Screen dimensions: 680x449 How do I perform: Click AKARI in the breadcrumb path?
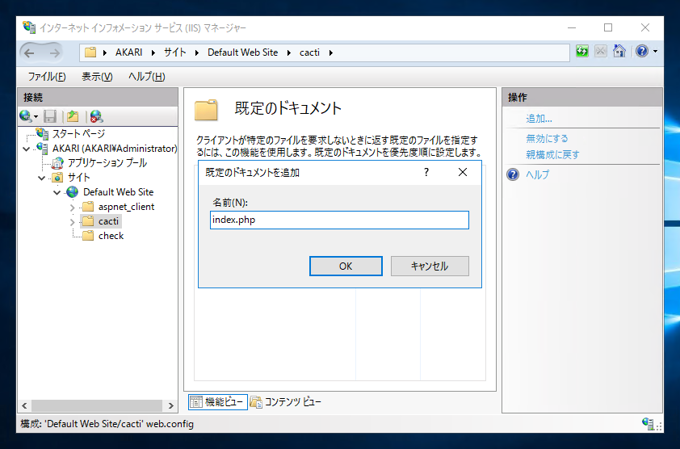[128, 52]
